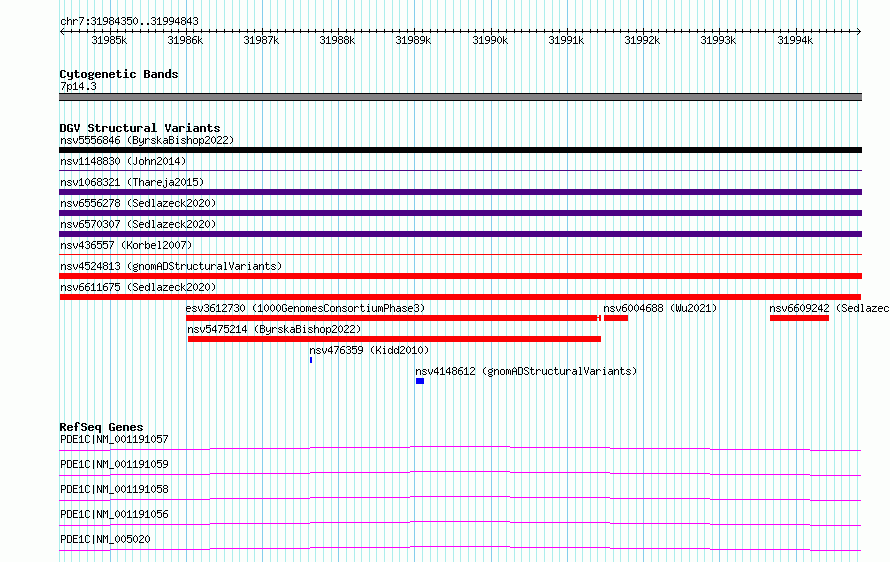Screen dimensions: 890x562
Task: Click the blue nsv4148612 variant block
Action: coord(420,381)
